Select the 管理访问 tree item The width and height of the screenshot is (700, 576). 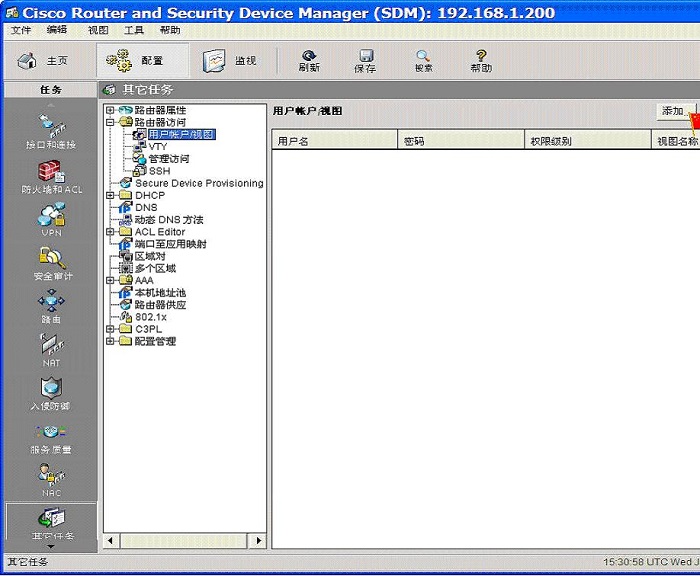coord(168,159)
